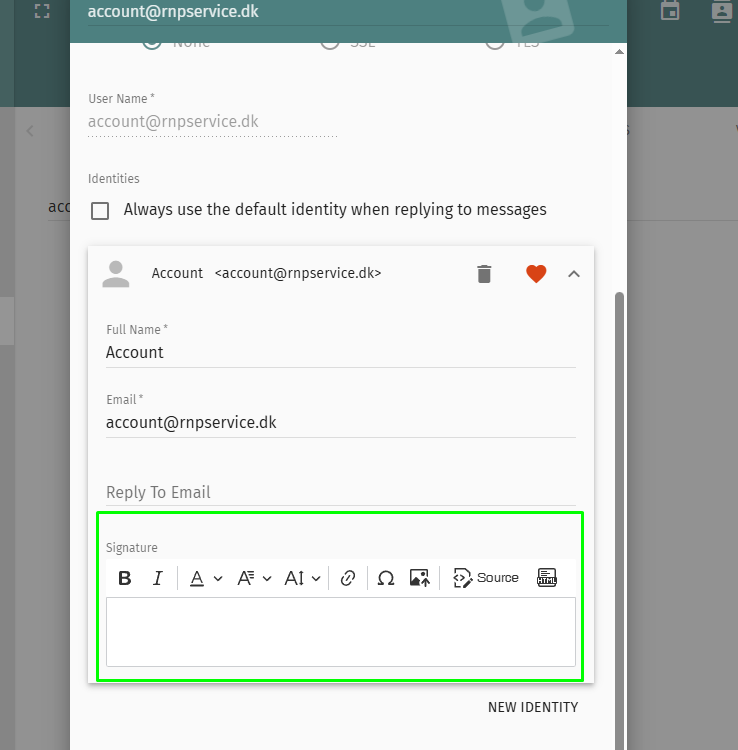Open the font color dropdown
Image resolution: width=738 pixels, height=750 pixels.
click(206, 578)
